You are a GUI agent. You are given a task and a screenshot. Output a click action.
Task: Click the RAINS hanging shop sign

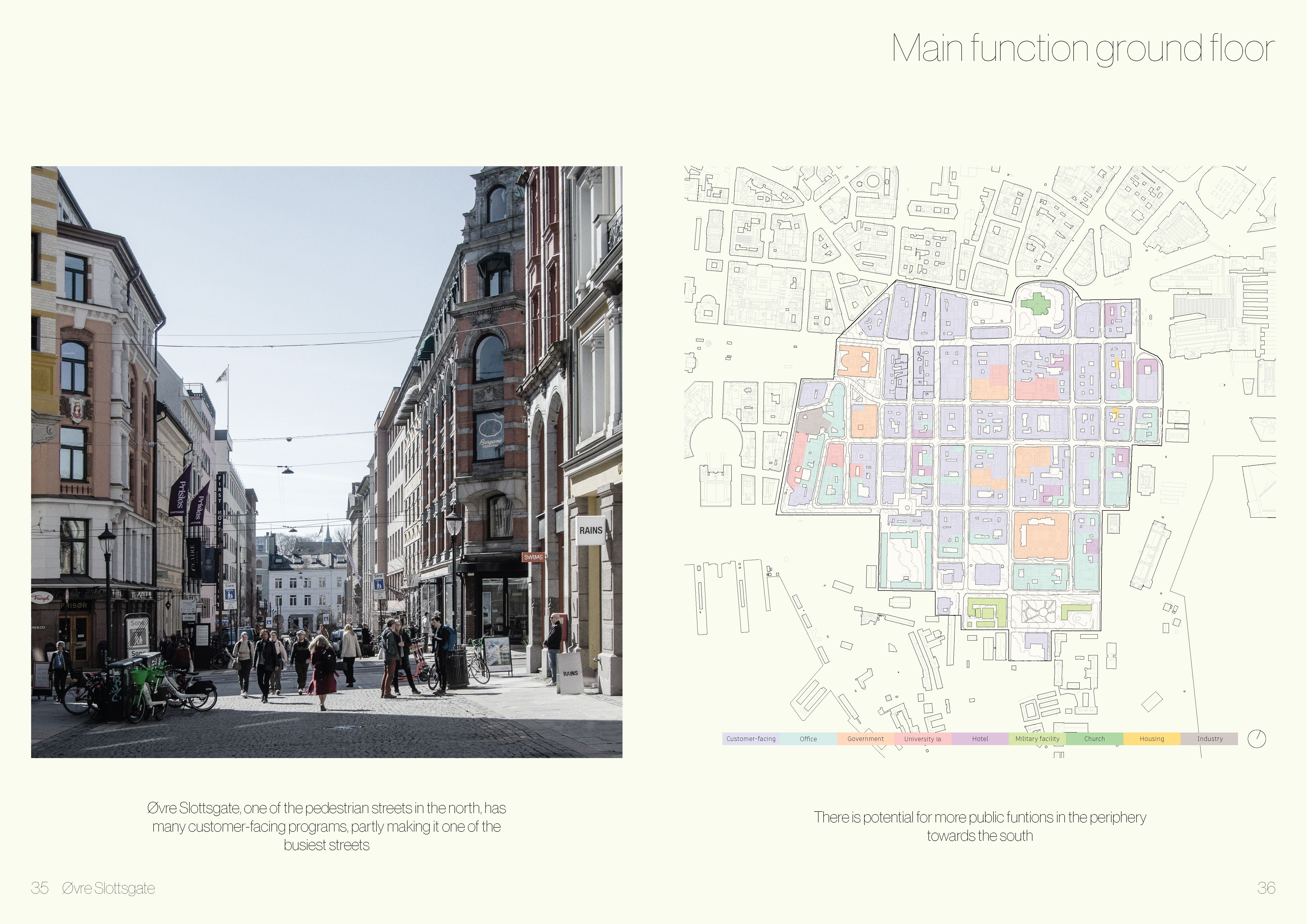[590, 530]
